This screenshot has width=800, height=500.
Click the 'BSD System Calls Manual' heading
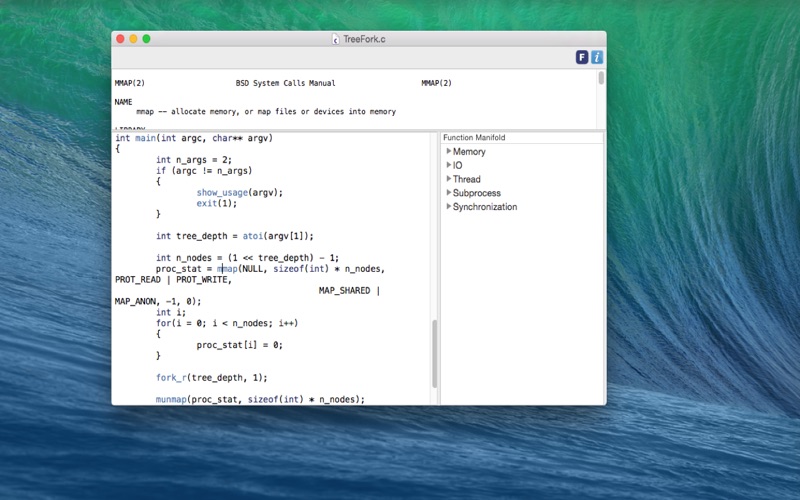pos(285,83)
